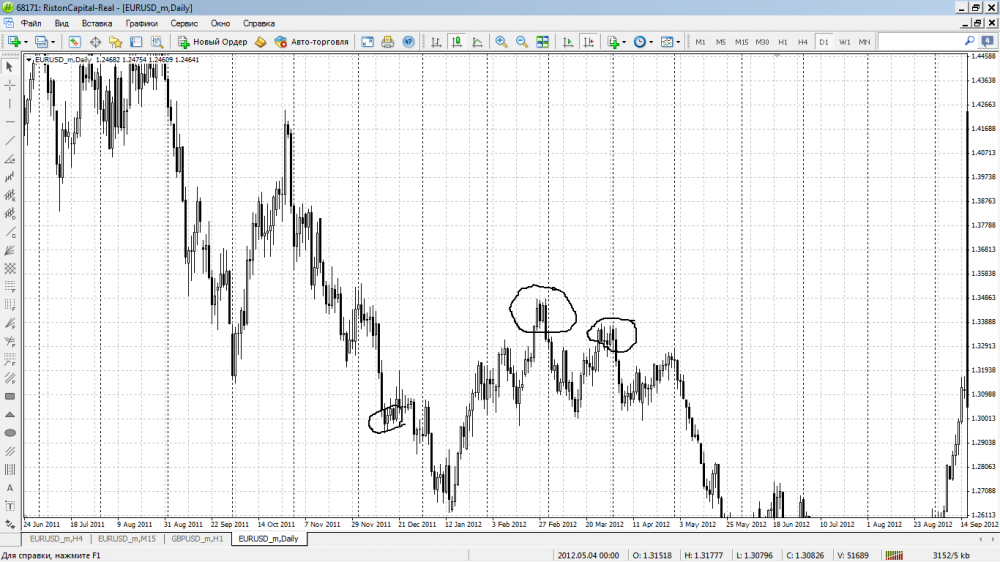The image size is (1000, 562).
Task: Switch to GBPUSD_m,H1 chart tab
Action: (x=197, y=539)
